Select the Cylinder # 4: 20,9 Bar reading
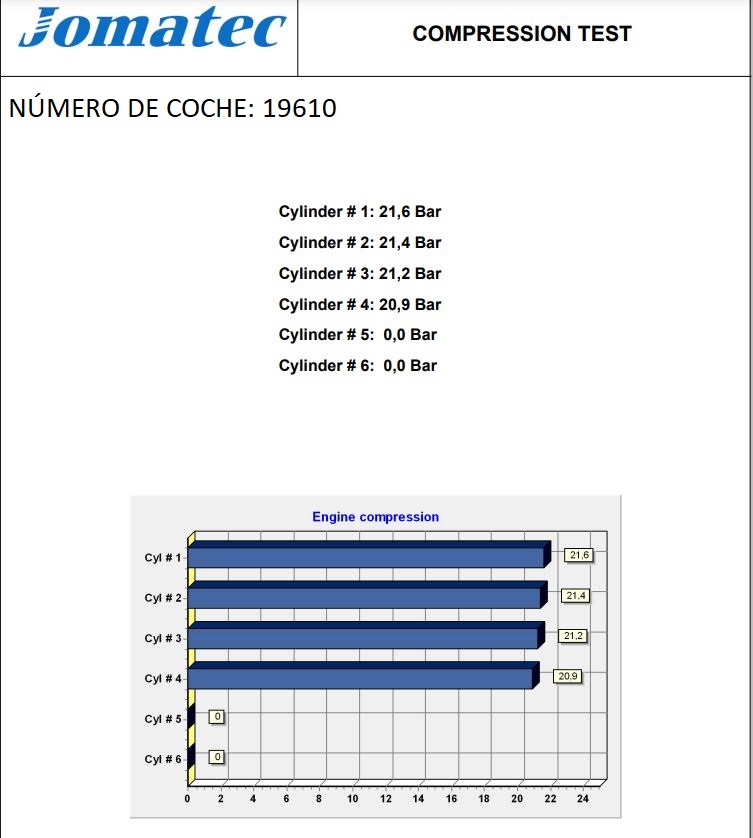Viewport: 753px width, 838px height. 359,305
